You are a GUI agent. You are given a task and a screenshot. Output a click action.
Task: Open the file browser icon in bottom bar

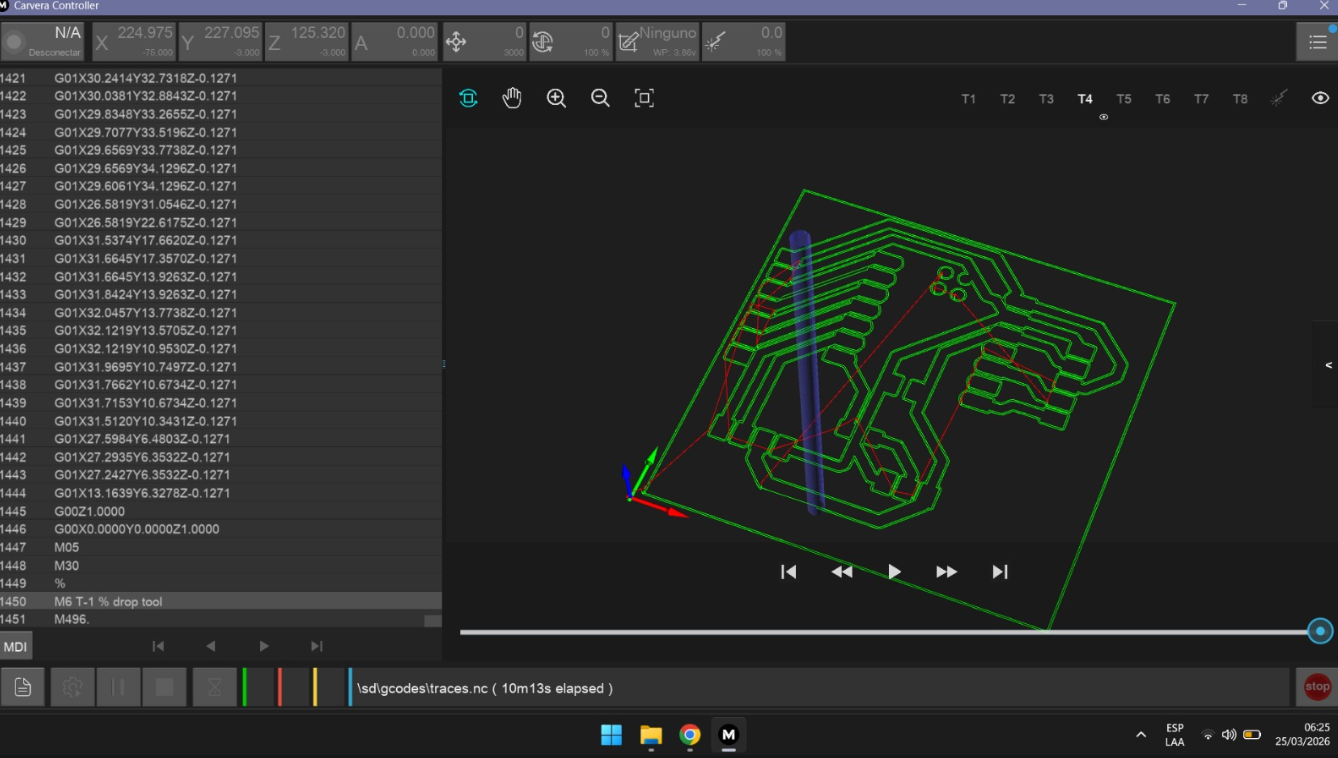pos(23,687)
